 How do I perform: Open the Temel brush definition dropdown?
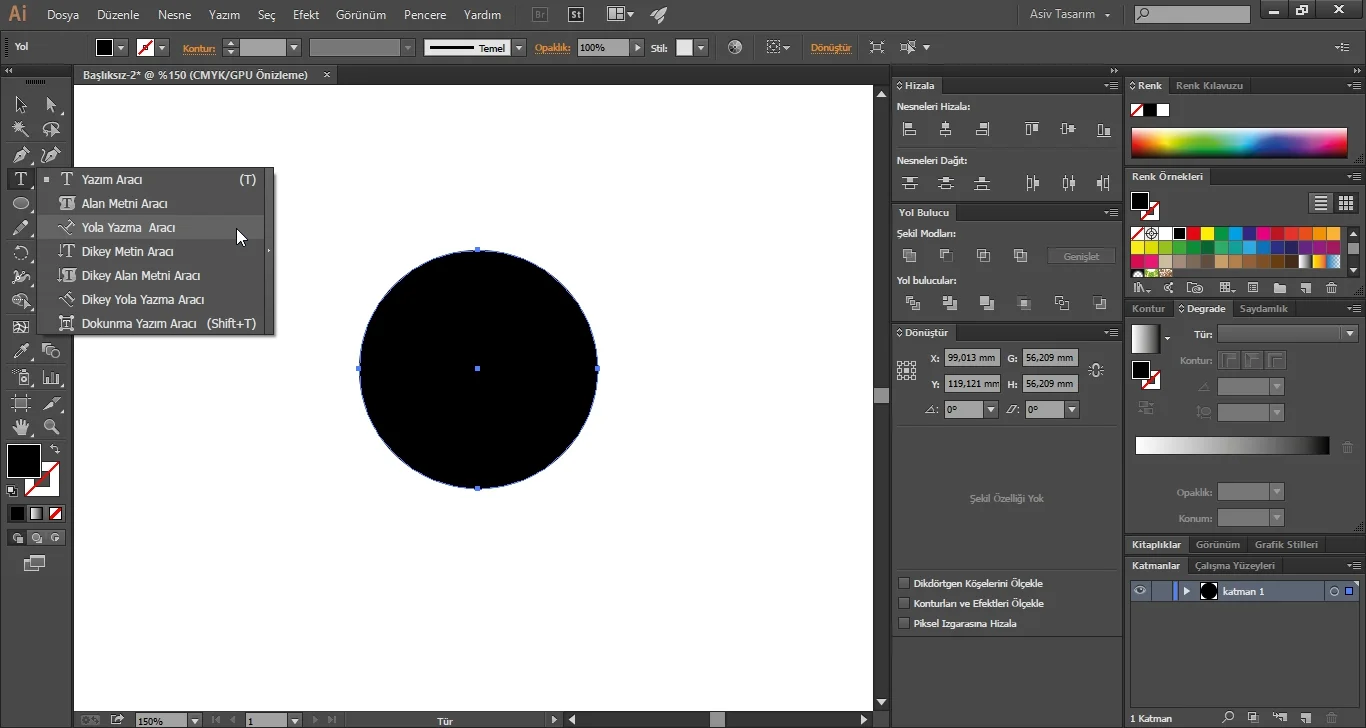click(519, 47)
